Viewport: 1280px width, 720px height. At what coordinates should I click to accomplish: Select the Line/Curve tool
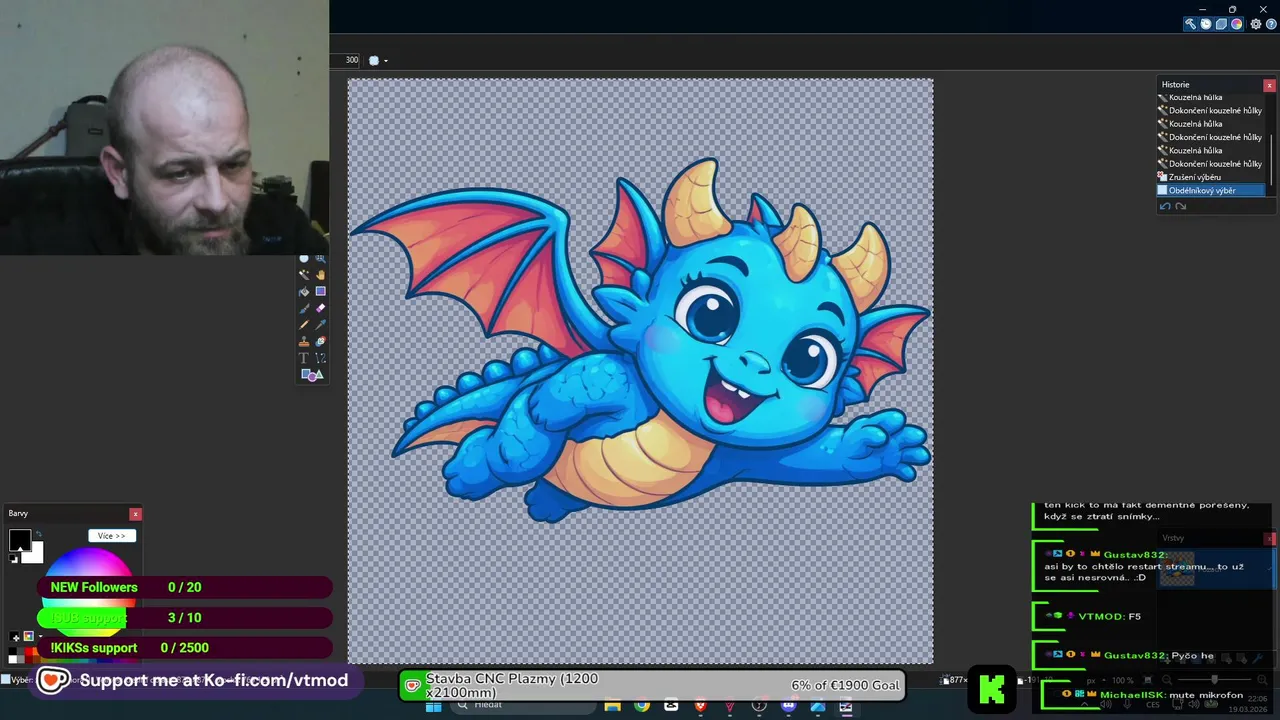[321, 357]
